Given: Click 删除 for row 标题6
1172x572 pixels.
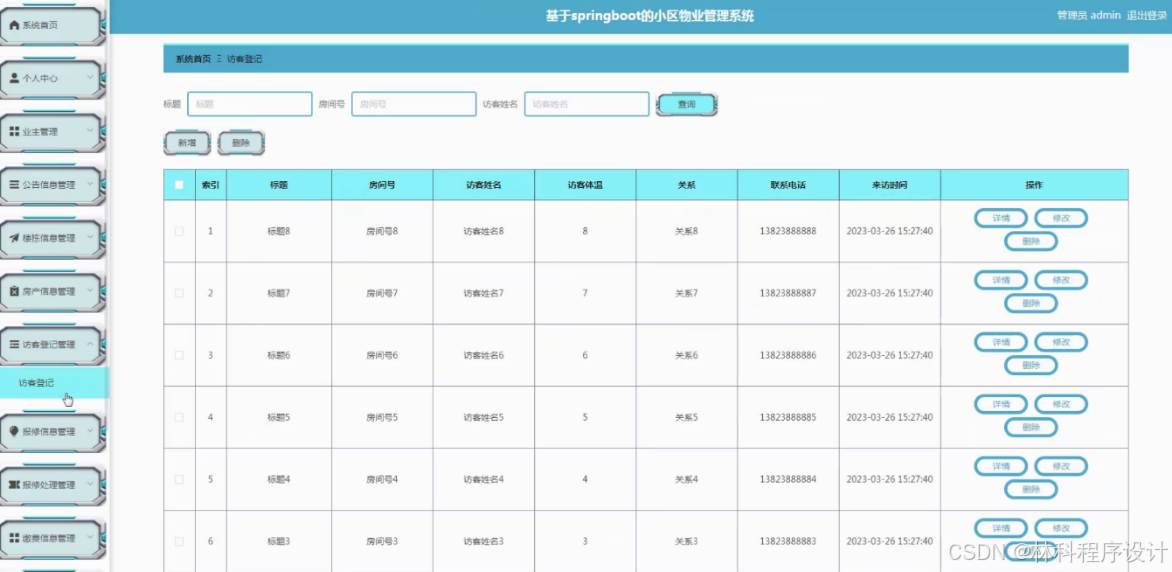Looking at the screenshot, I should click(1031, 366).
